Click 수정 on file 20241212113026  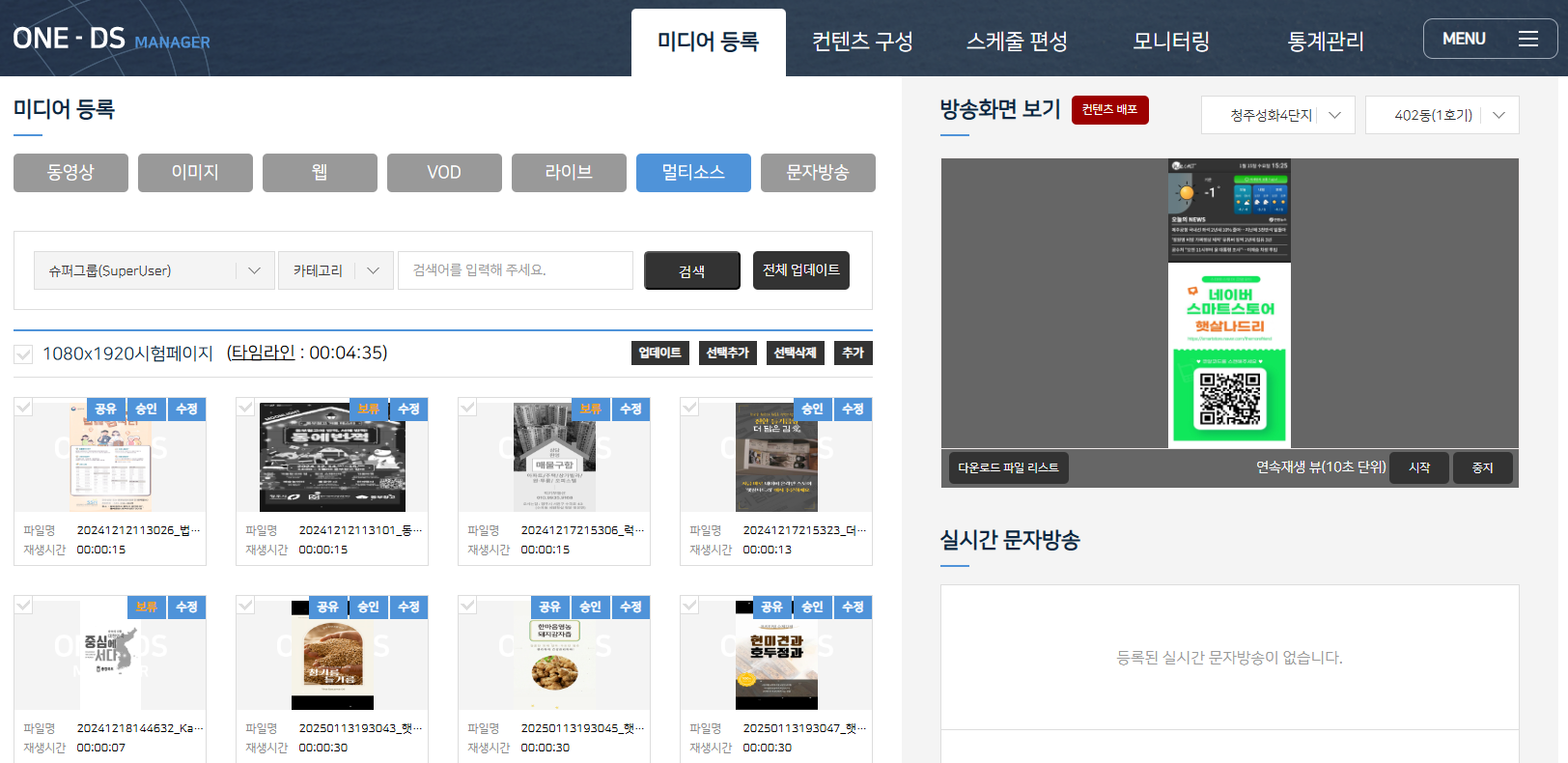187,409
